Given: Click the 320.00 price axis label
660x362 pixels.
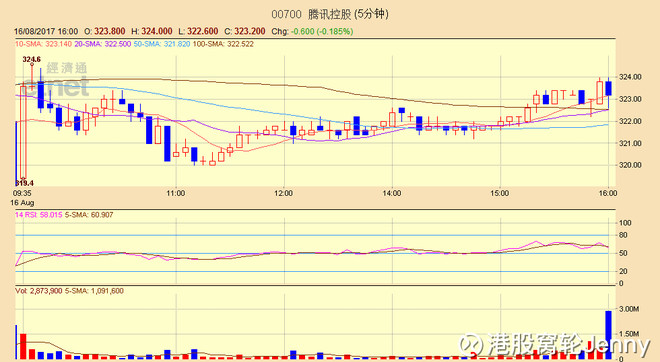Looking at the screenshot, I should [630, 165].
